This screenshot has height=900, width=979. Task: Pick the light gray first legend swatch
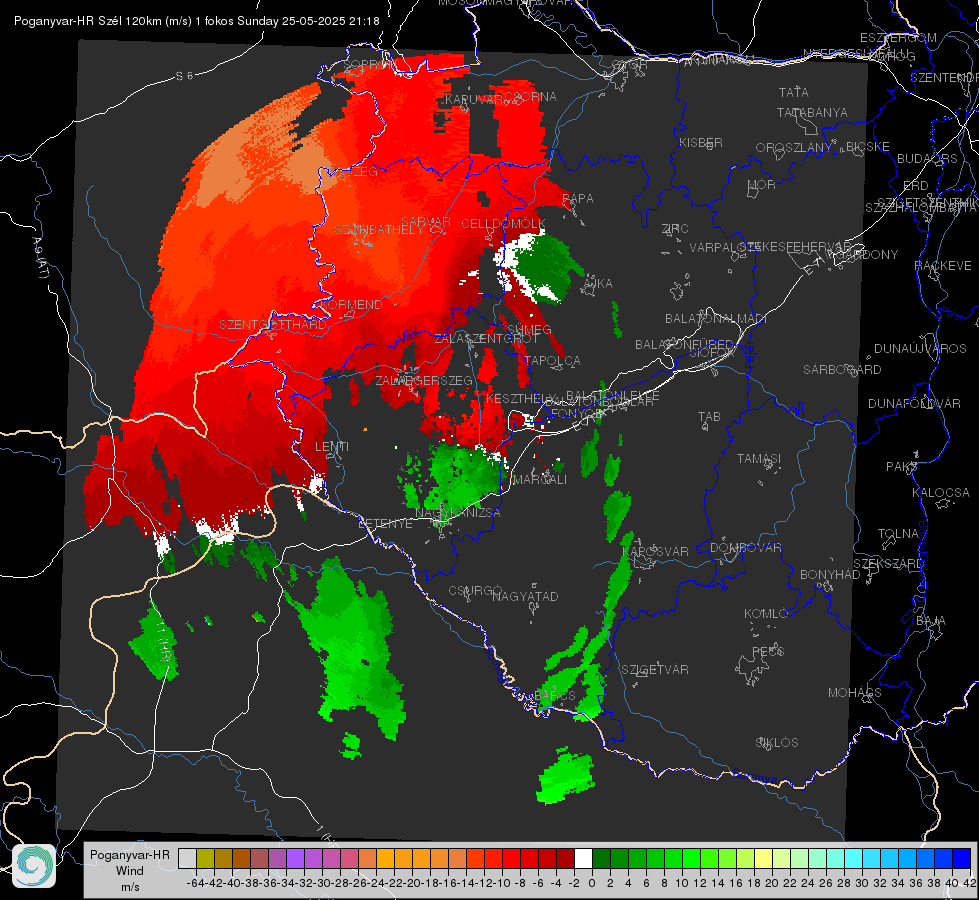pos(187,858)
